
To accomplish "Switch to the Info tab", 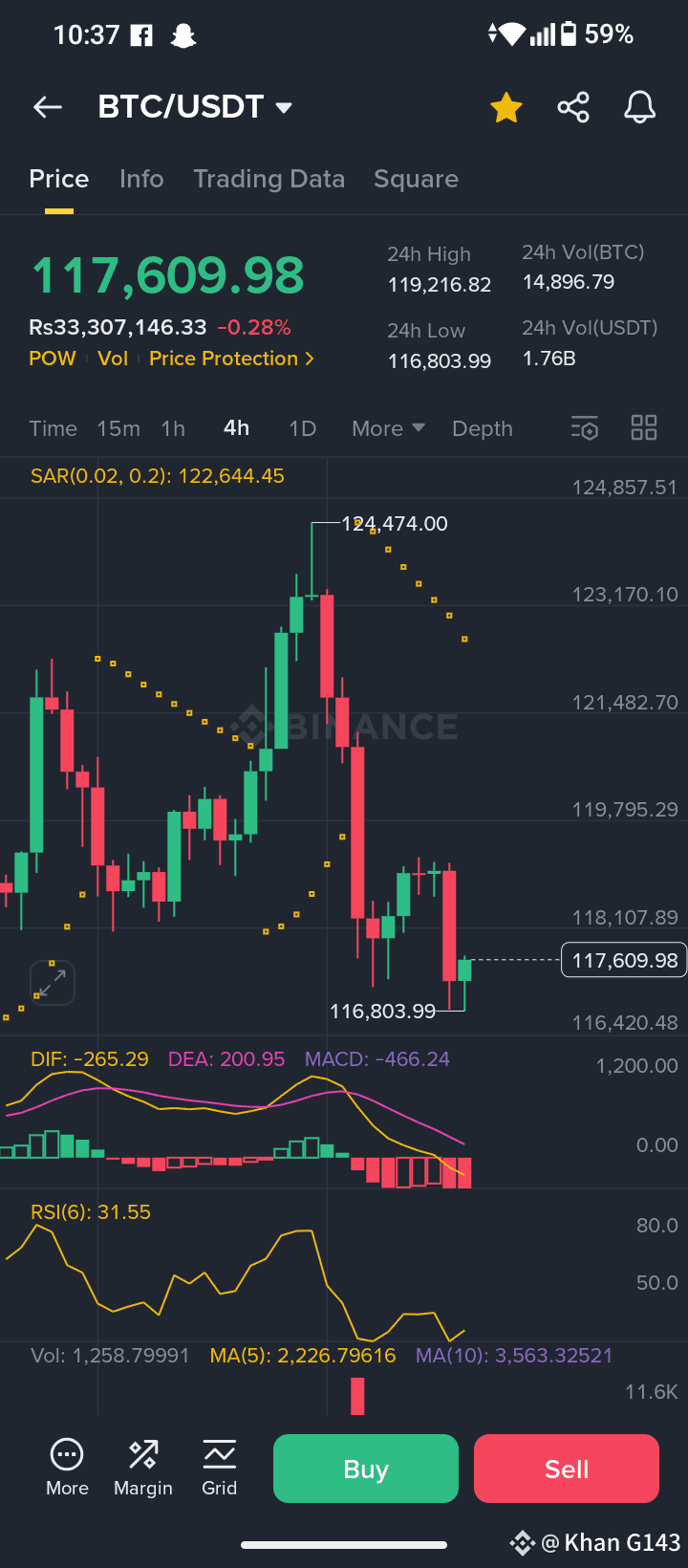I will pos(141,179).
